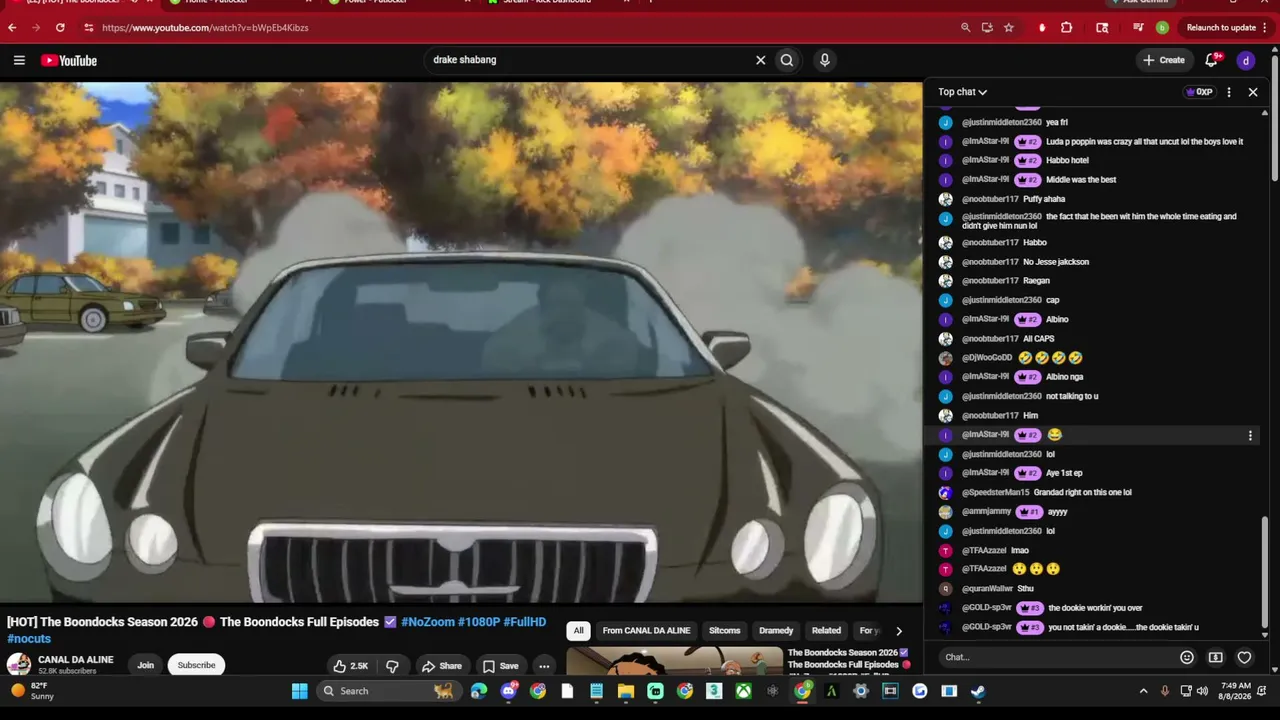Open the YouTube guide hamburger menu

19,60
